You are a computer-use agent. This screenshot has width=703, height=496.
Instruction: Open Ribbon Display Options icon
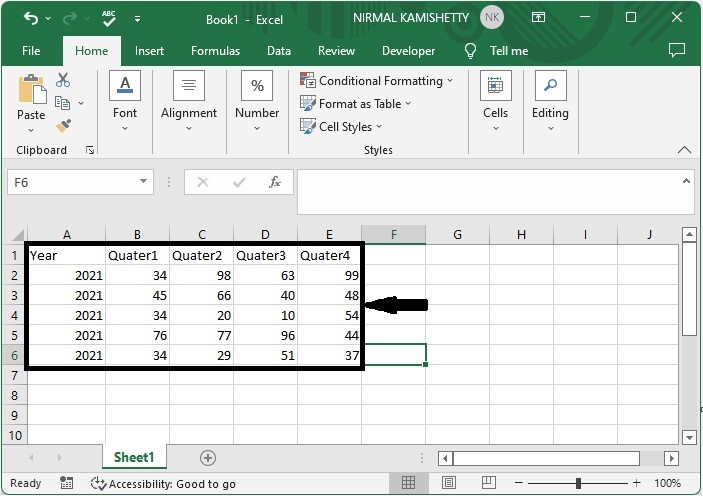point(538,17)
